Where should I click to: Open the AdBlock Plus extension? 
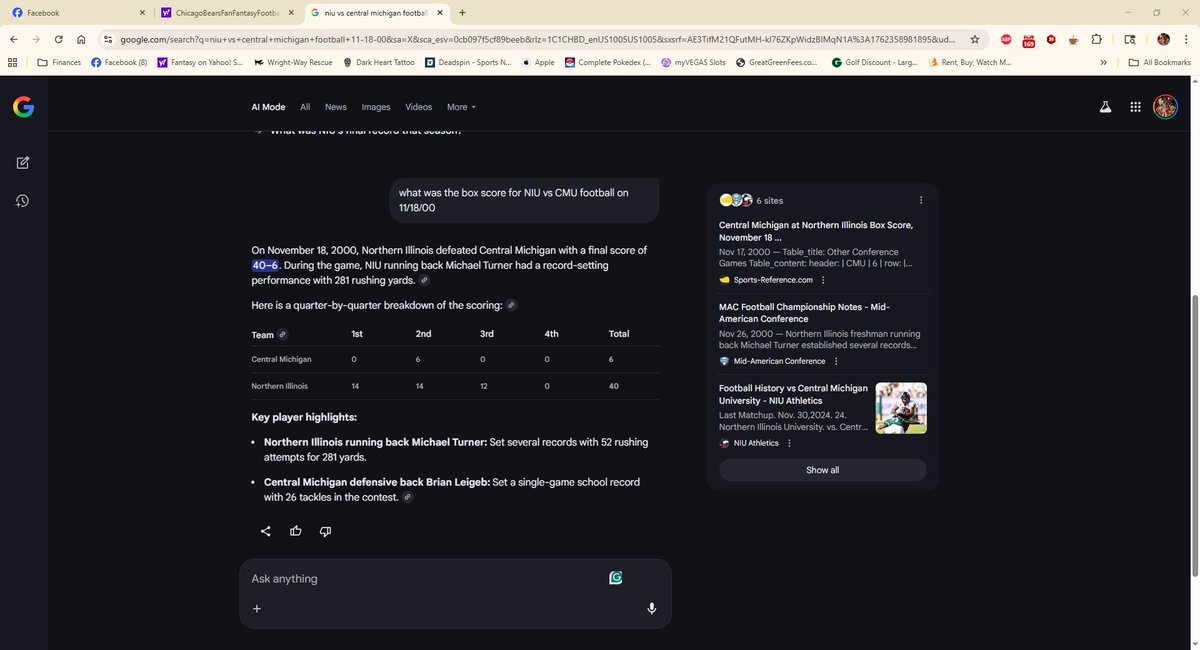(1006, 39)
